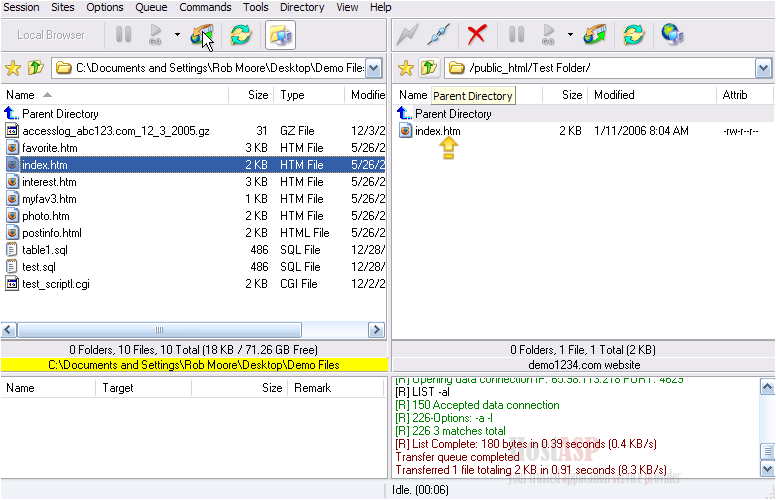Click local path input field
Image resolution: width=776 pixels, height=500 pixels.
coord(209,68)
